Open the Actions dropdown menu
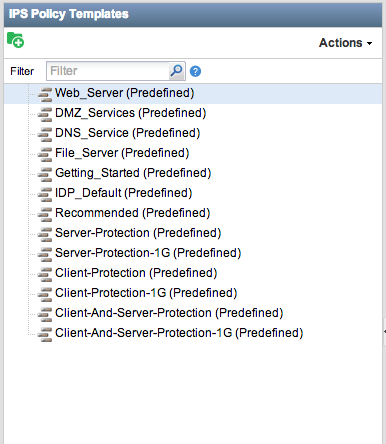Viewport: 386px width, 444px height. point(345,43)
